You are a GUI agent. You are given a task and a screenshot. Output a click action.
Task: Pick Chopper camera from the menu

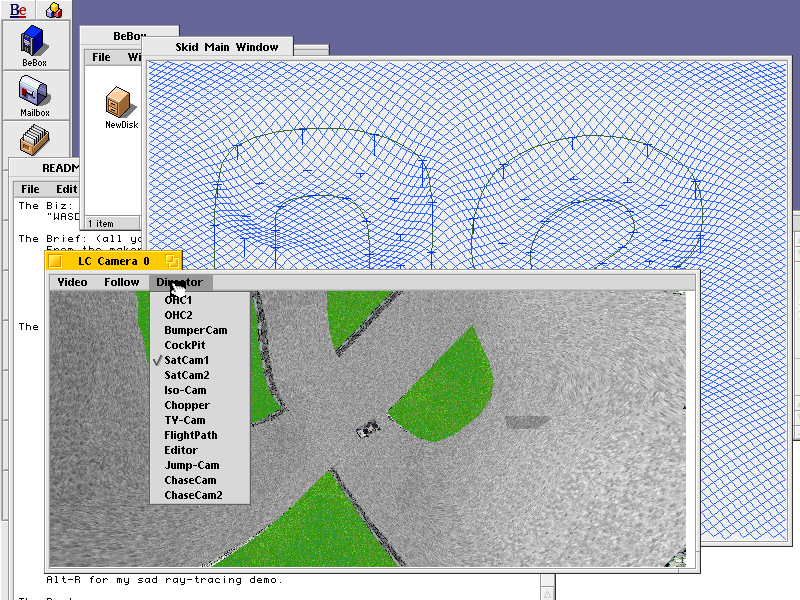pyautogui.click(x=199, y=405)
